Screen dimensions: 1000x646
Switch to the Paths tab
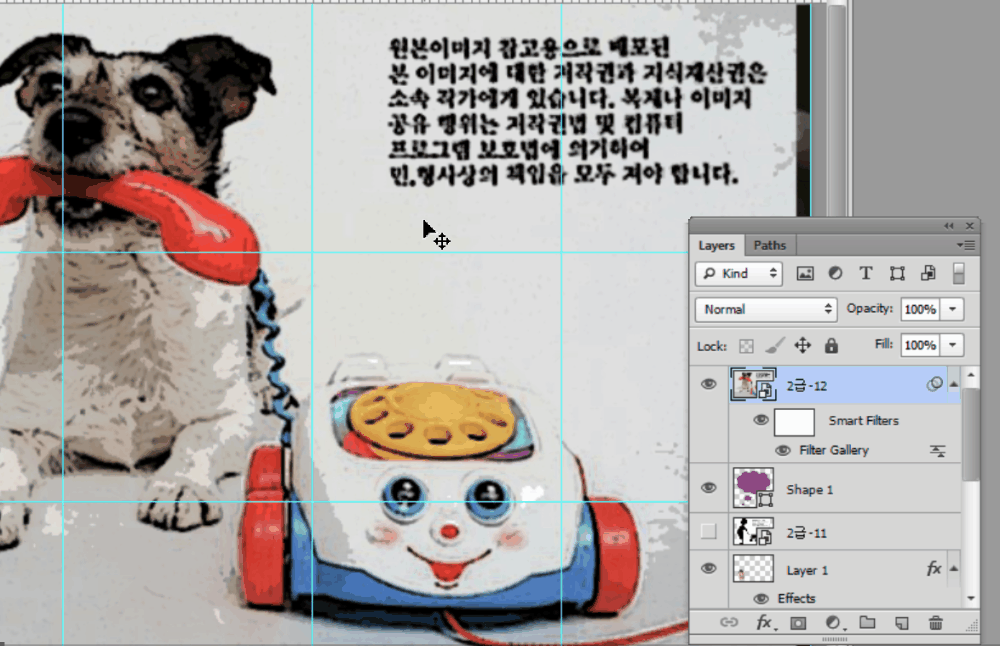pos(770,246)
